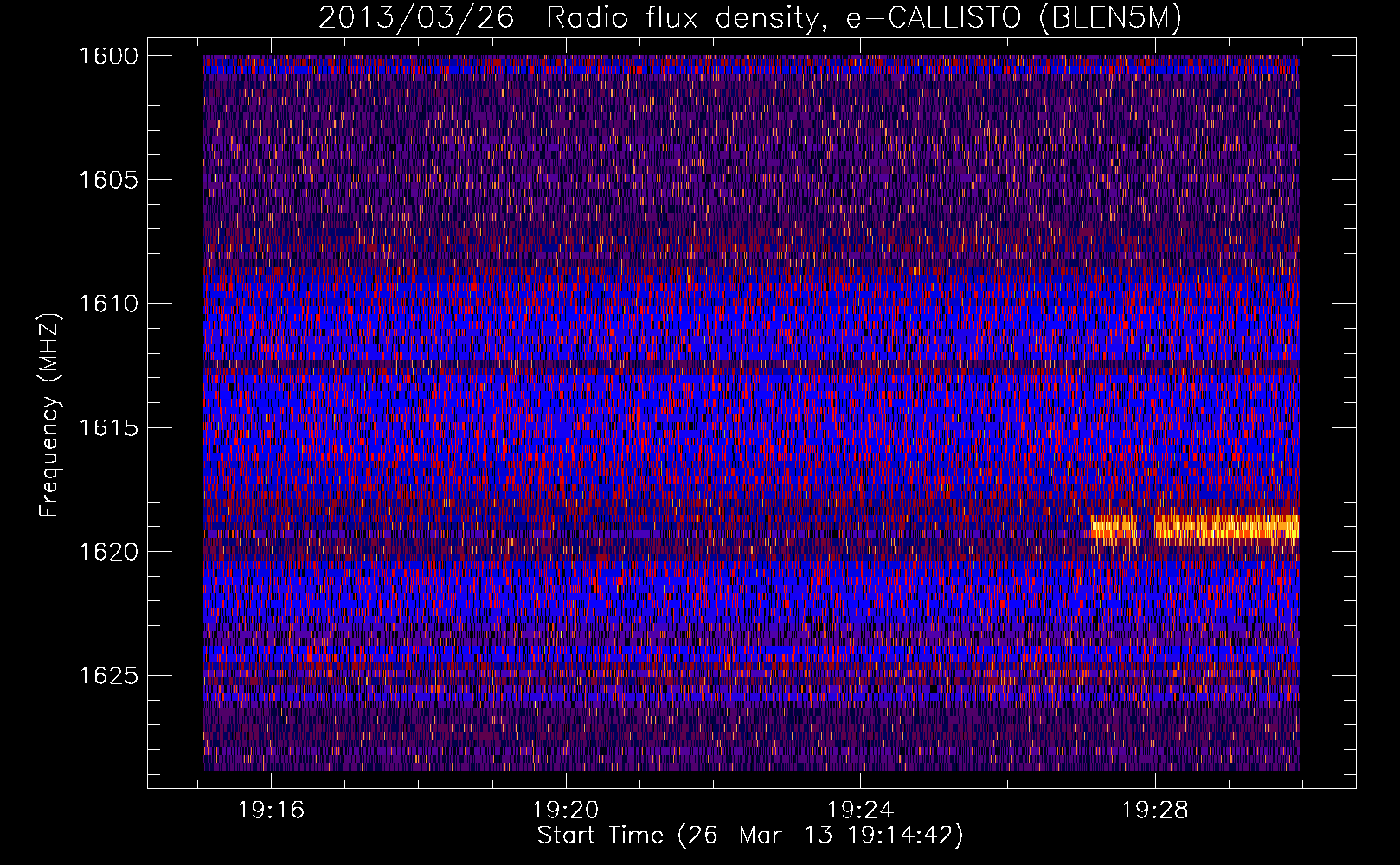Click the bright yellow burst near 1619 MHz
The image size is (1400, 865).
pos(1195,526)
